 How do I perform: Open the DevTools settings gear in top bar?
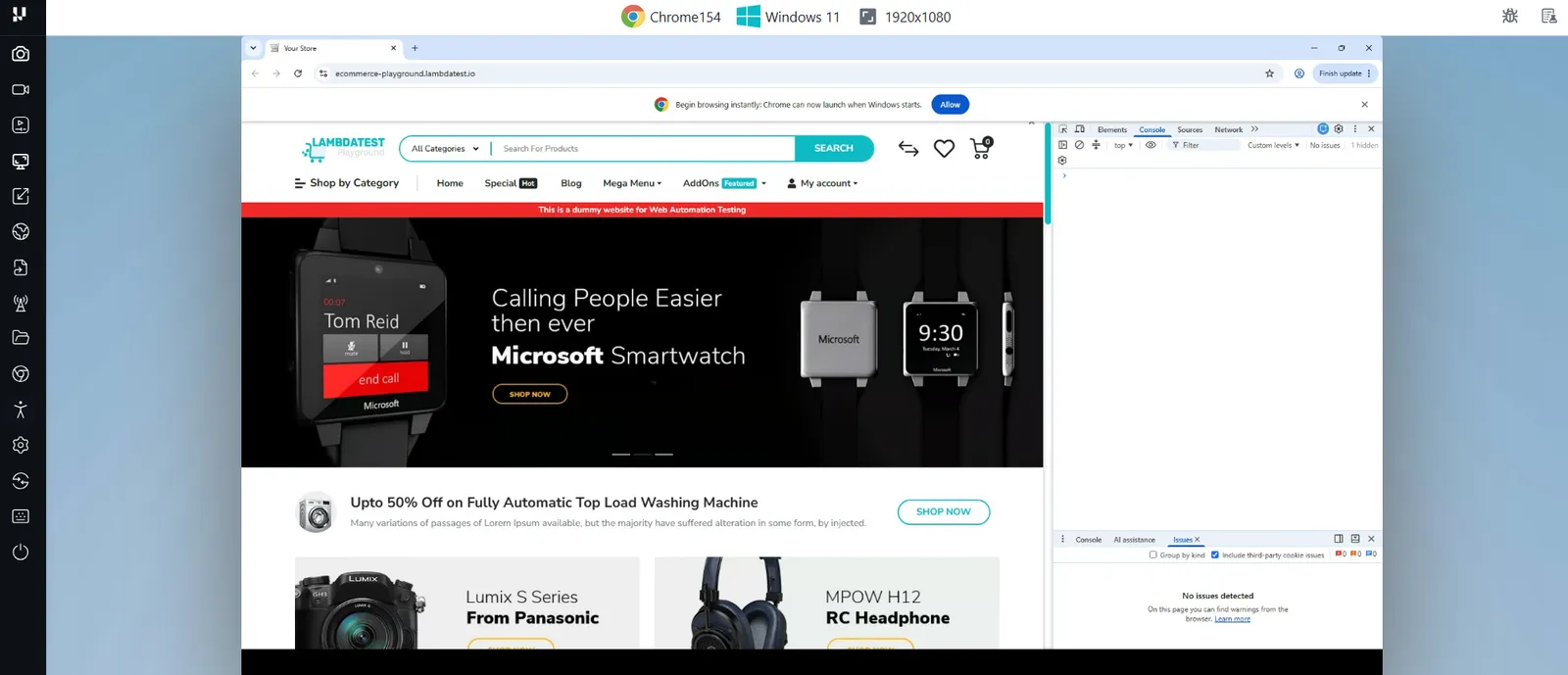(1339, 128)
